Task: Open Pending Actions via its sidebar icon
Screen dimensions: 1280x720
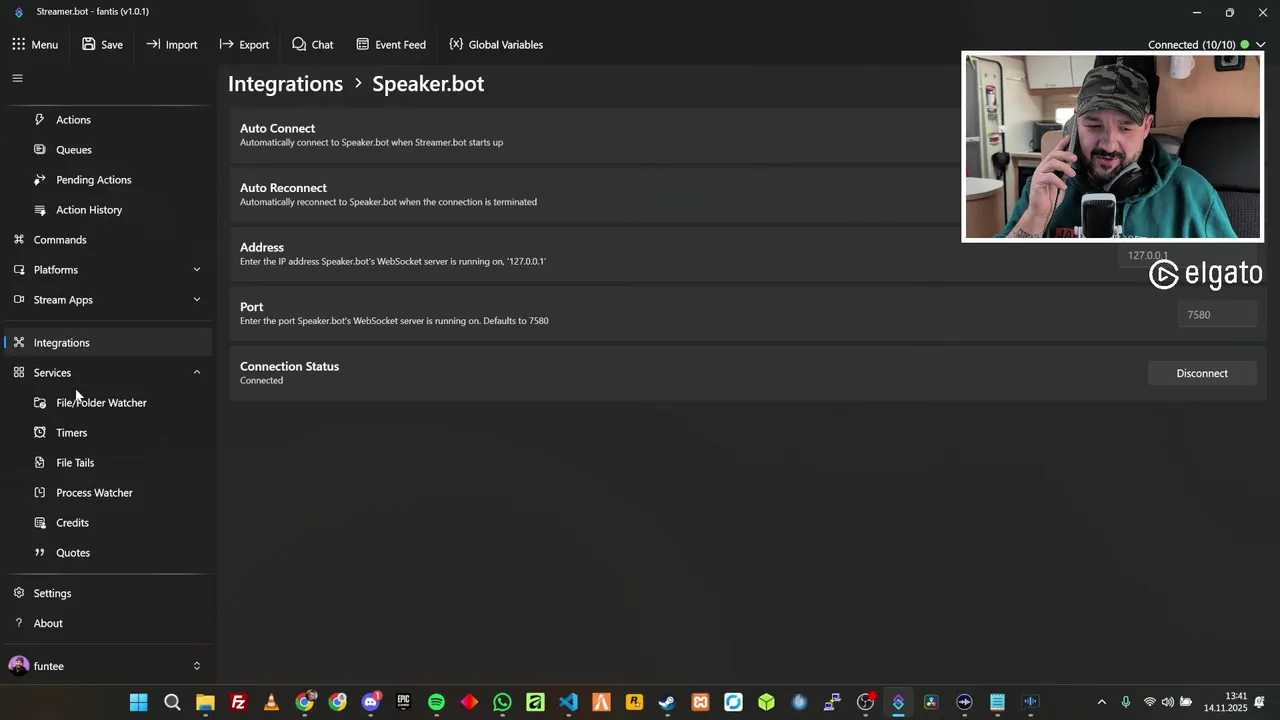Action: coord(39,180)
